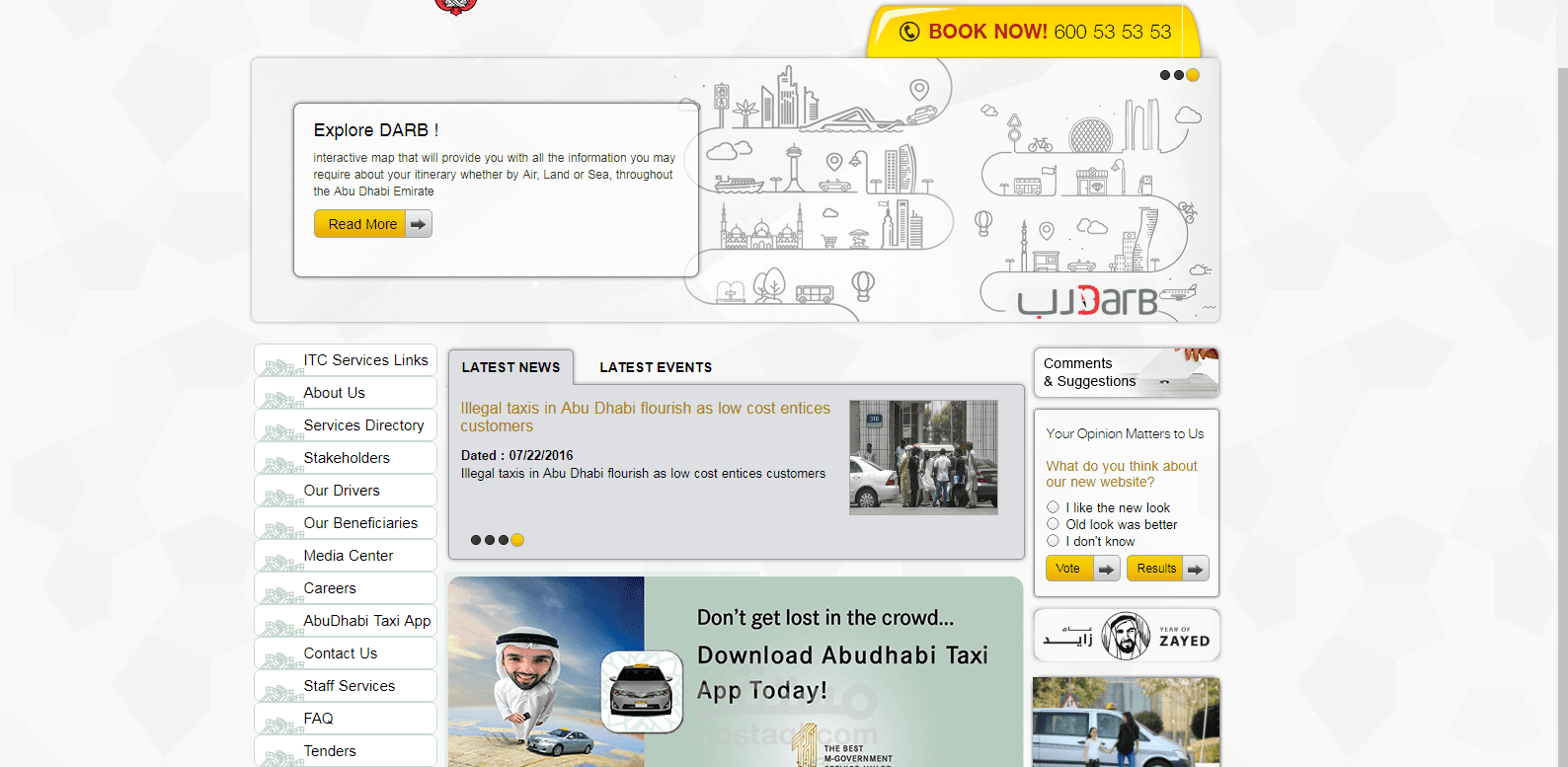Click the DARB interactive map description text

pos(495,175)
